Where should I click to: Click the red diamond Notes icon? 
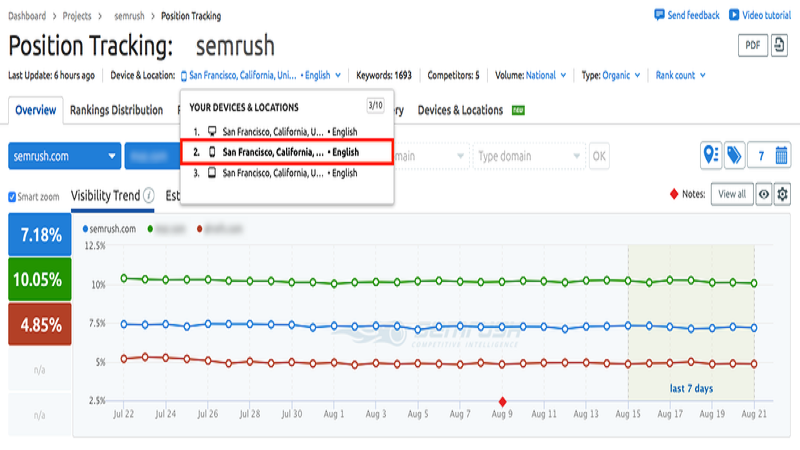pyautogui.click(x=674, y=194)
